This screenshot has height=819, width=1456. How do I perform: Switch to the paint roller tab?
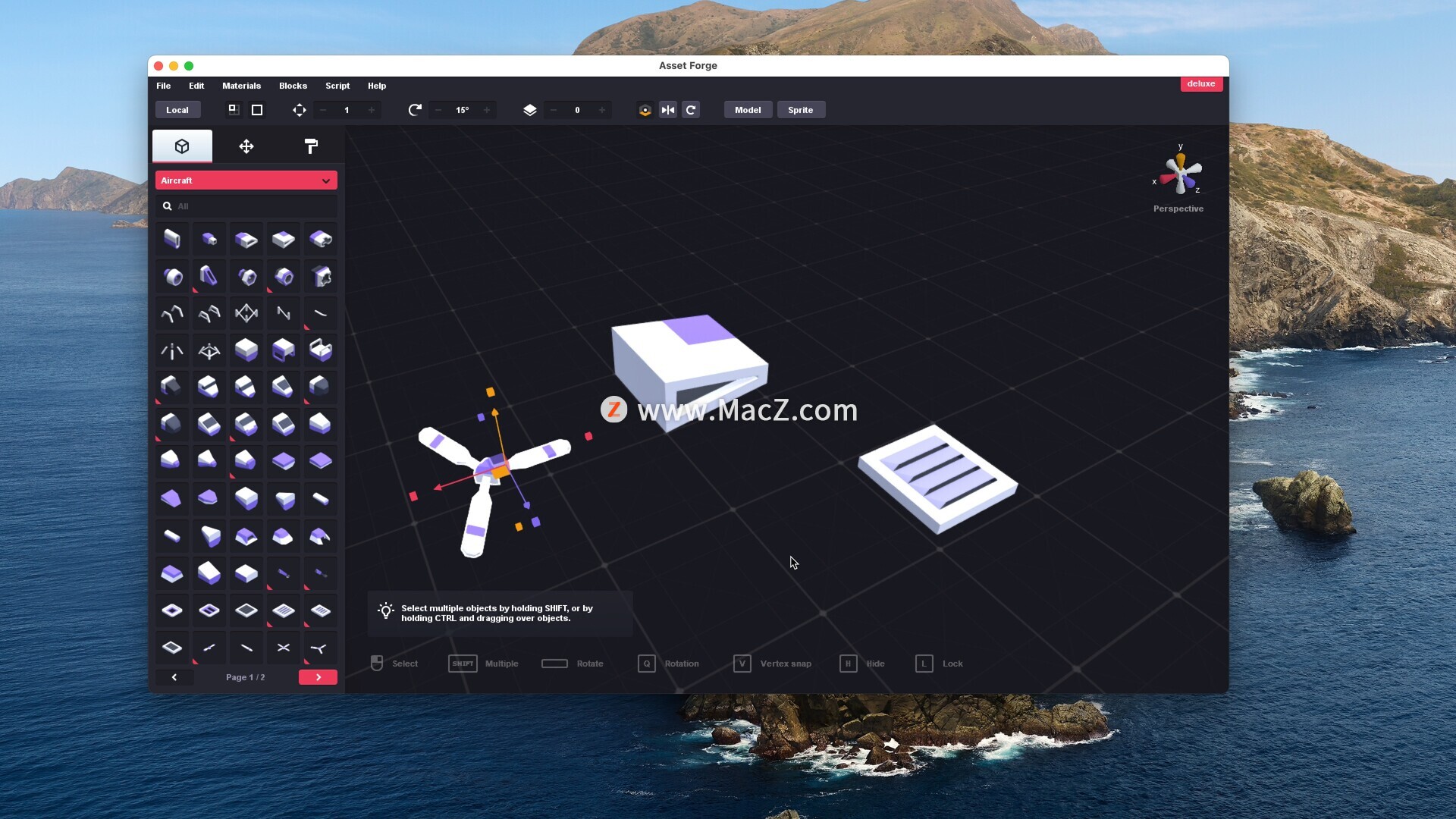(x=311, y=146)
